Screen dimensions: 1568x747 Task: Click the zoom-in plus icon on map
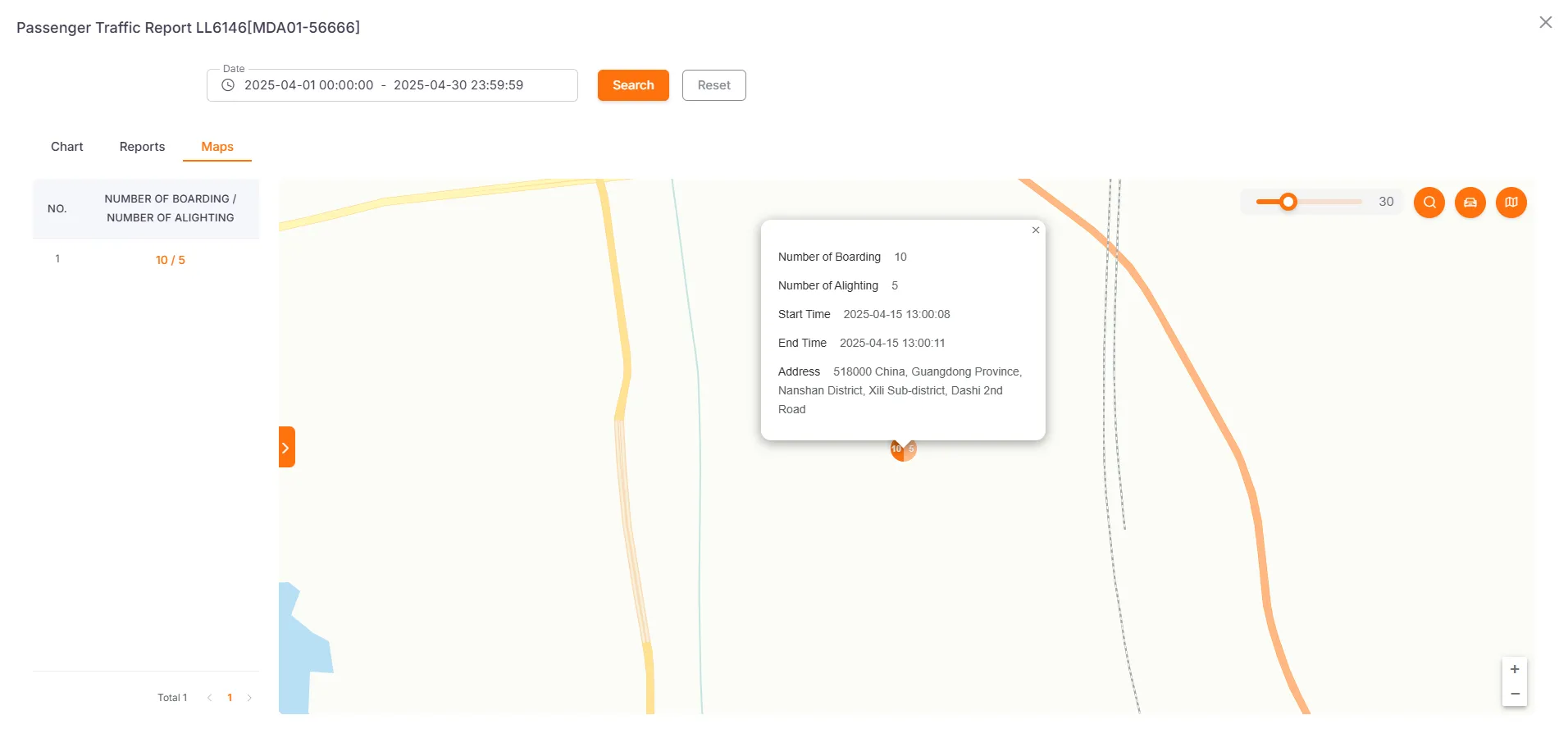click(x=1515, y=668)
